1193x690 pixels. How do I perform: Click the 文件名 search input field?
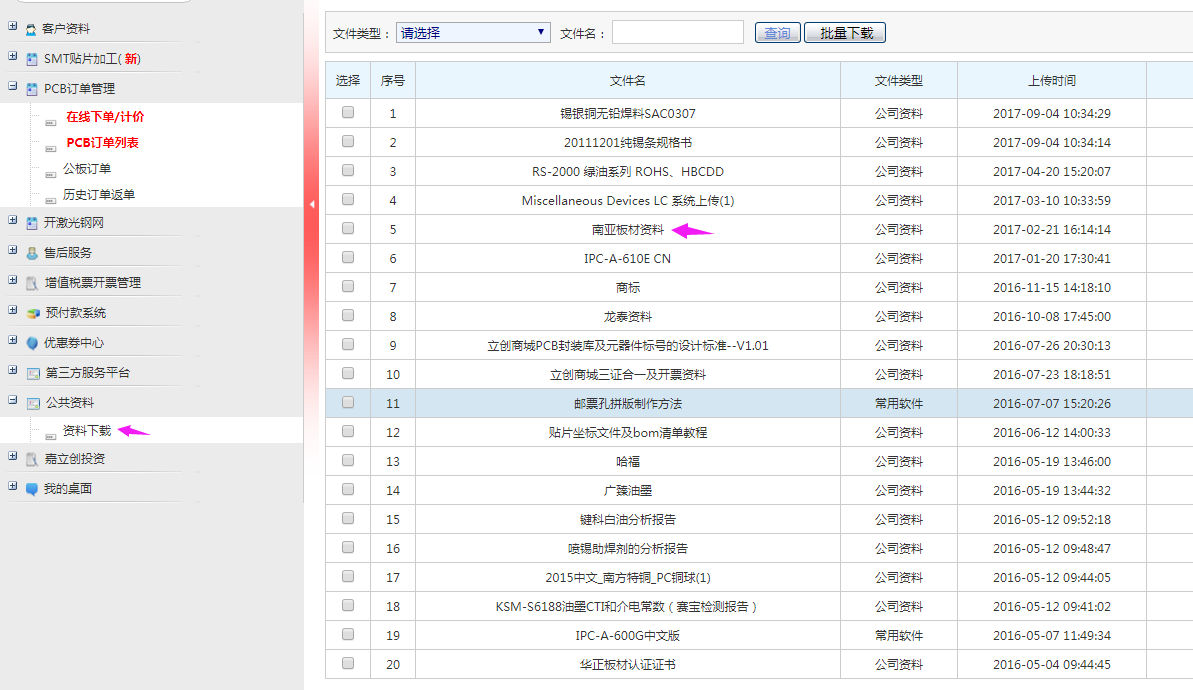pos(677,33)
